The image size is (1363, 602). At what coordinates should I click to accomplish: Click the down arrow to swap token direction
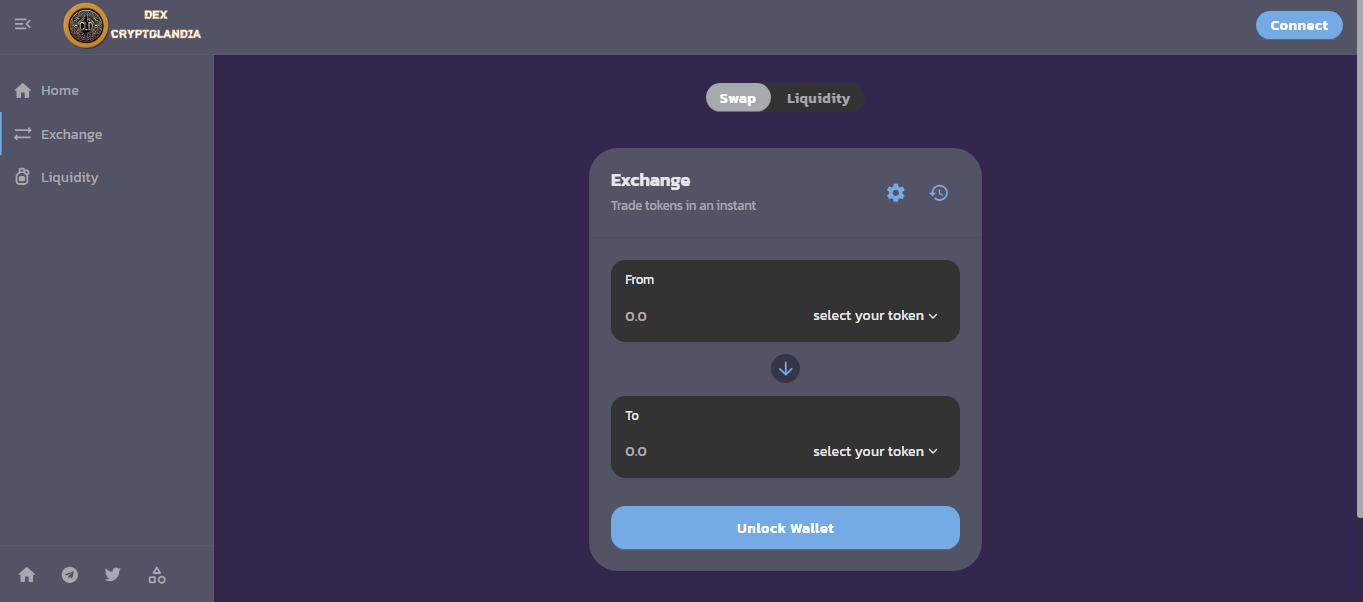pyautogui.click(x=785, y=369)
